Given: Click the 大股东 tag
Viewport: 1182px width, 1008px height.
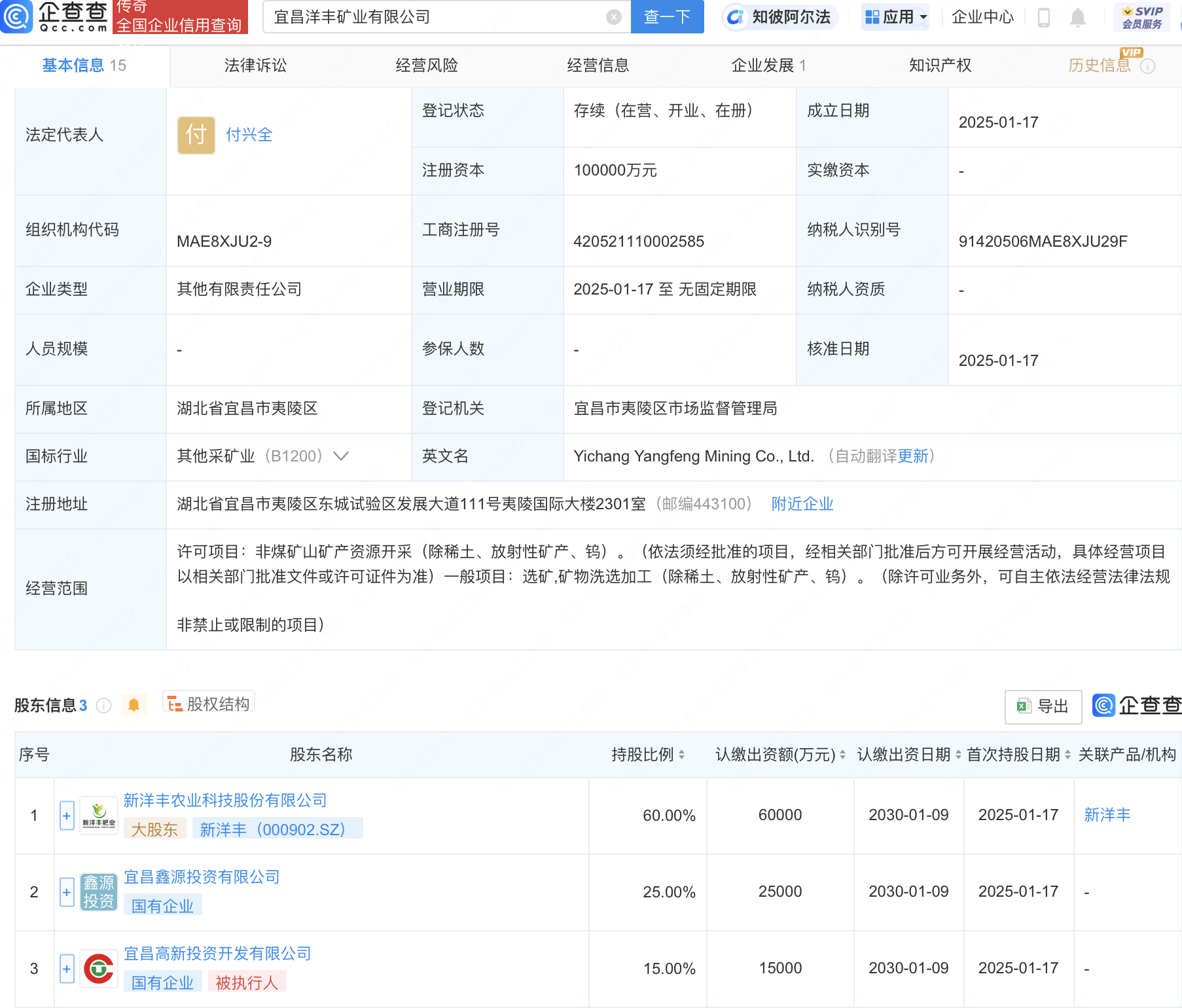Looking at the screenshot, I should (x=154, y=830).
